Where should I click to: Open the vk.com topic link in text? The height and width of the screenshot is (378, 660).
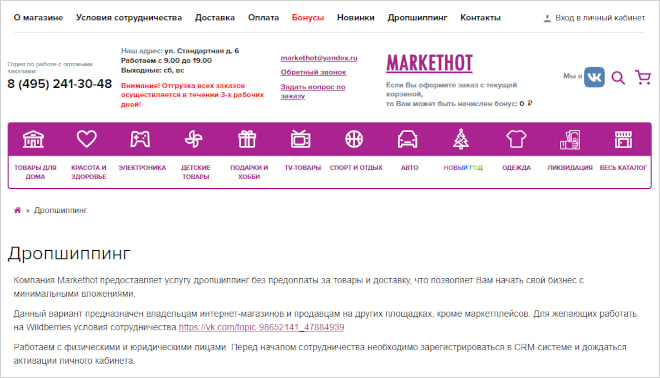tap(261, 327)
